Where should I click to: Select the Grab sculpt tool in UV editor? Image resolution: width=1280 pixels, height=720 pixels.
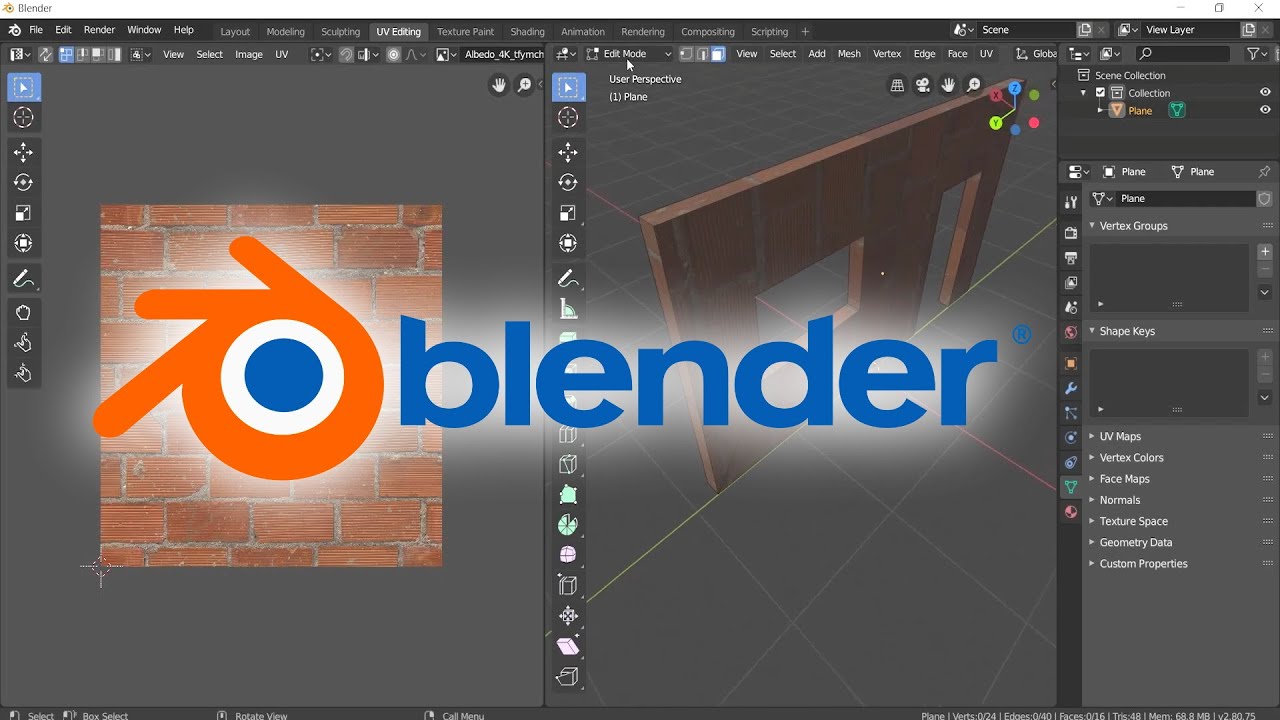pyautogui.click(x=23, y=314)
